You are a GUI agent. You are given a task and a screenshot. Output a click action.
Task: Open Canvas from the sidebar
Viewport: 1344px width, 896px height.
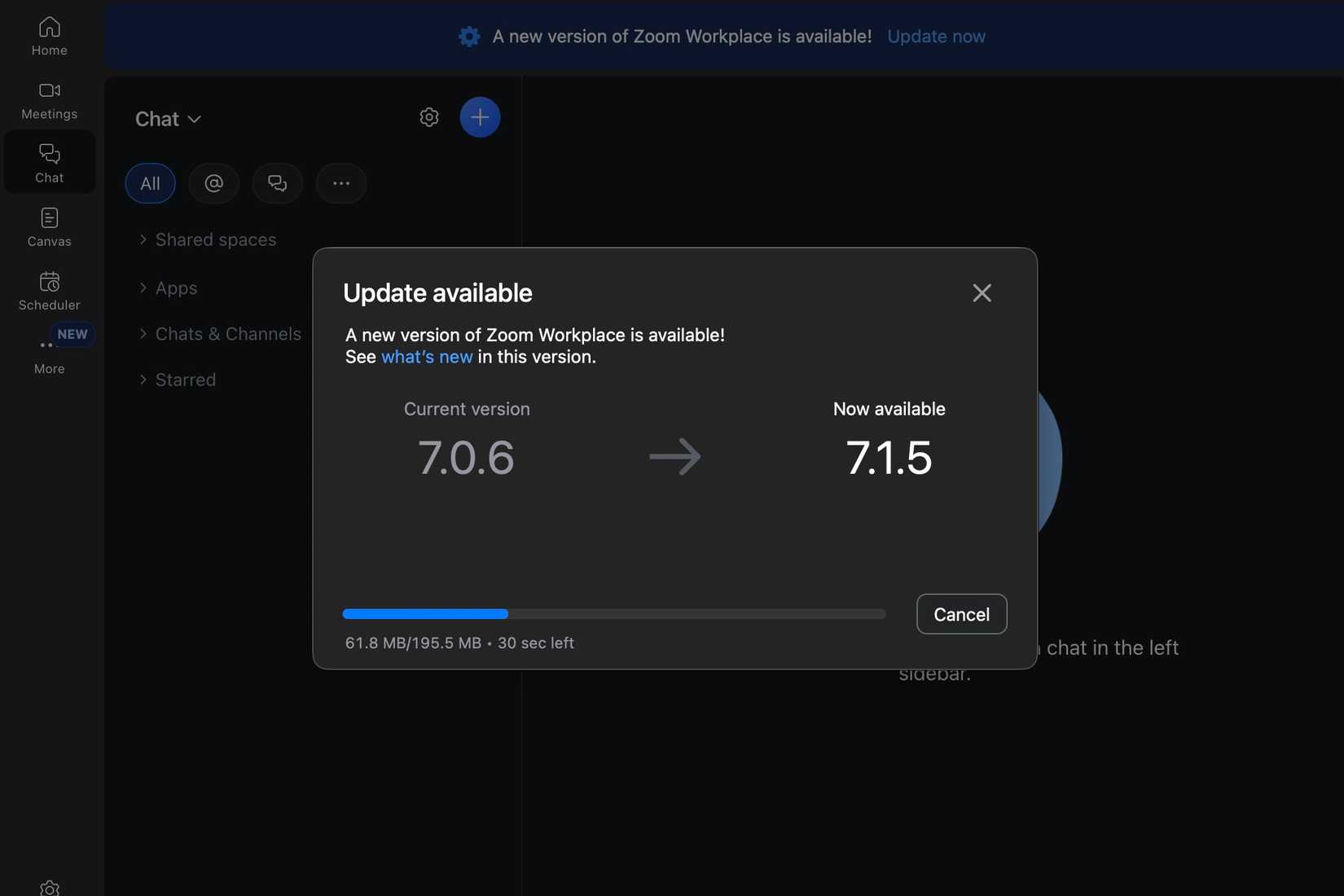pyautogui.click(x=49, y=227)
